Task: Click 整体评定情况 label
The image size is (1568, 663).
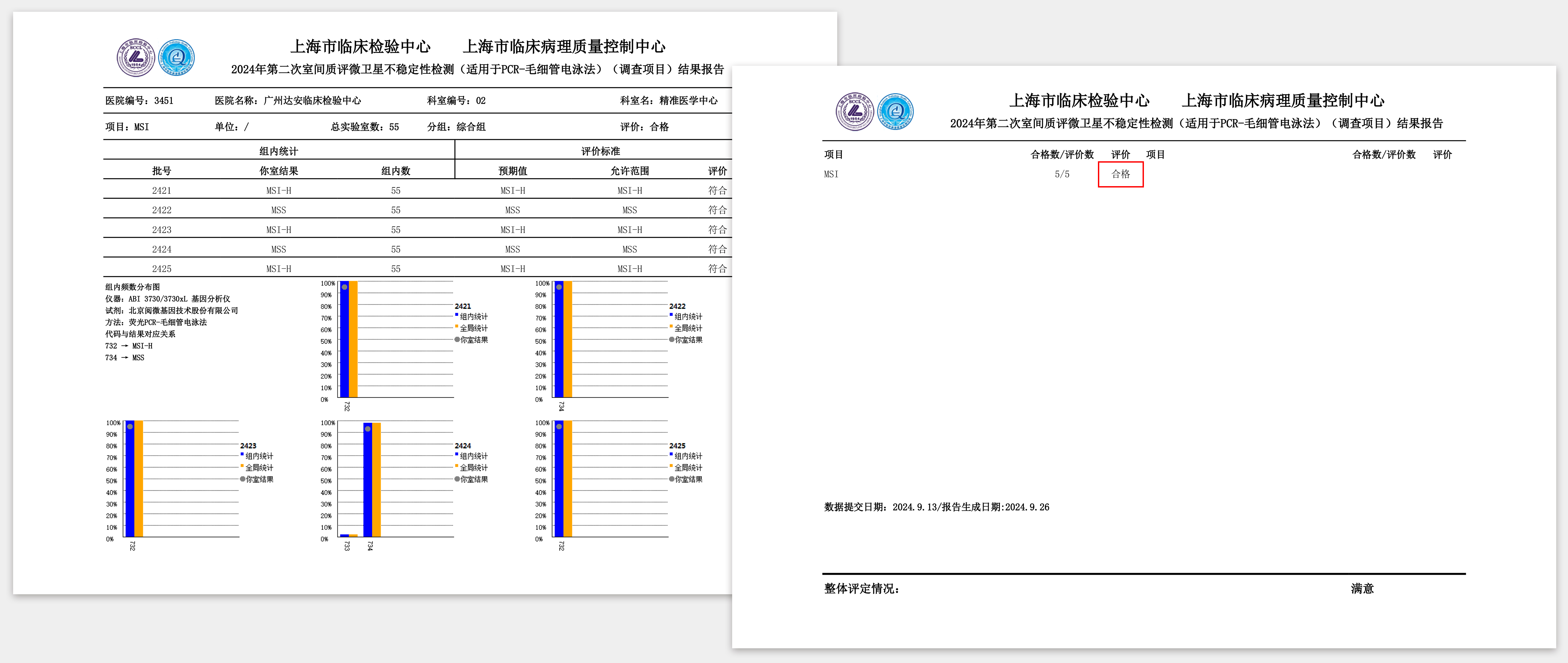Action: (861, 589)
